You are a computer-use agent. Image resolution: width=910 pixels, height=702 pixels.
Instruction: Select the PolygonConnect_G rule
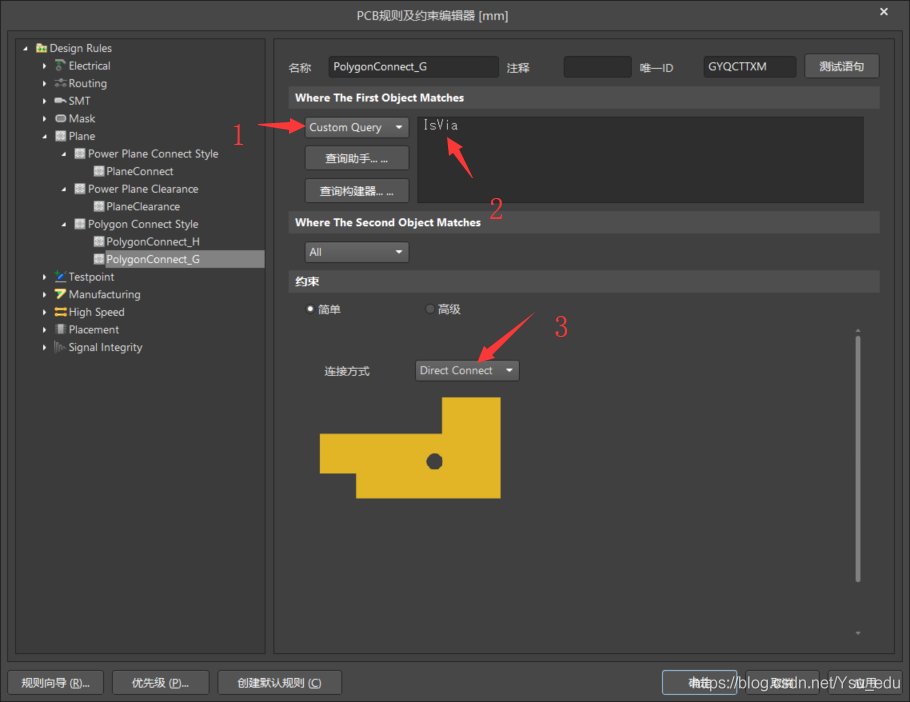[x=153, y=259]
